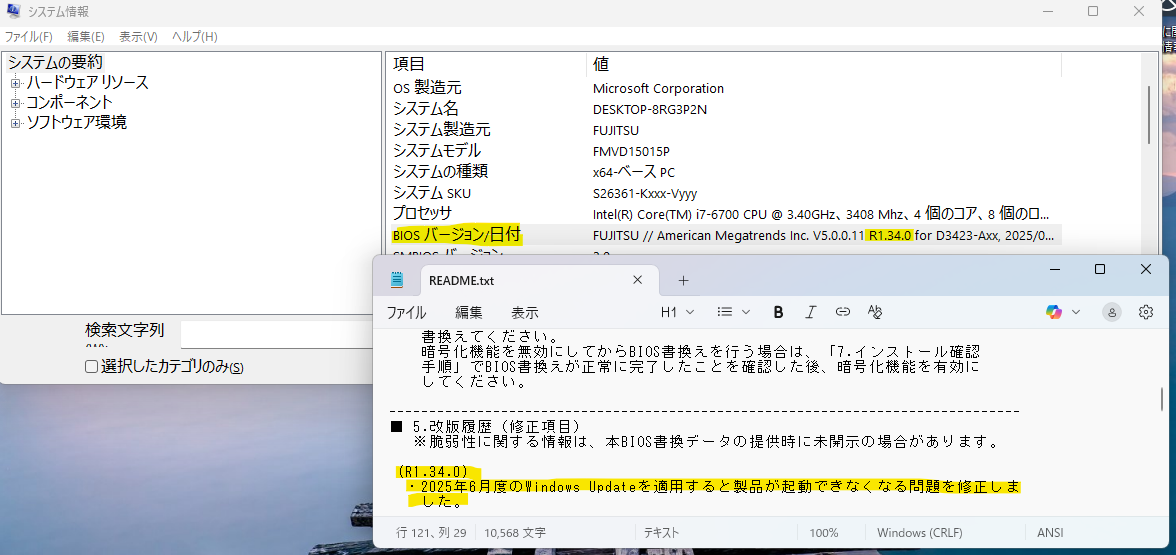Screen dimensions: 1176x555
Task: Expand ソフトウェア環境 tree node
Action: 16,123
